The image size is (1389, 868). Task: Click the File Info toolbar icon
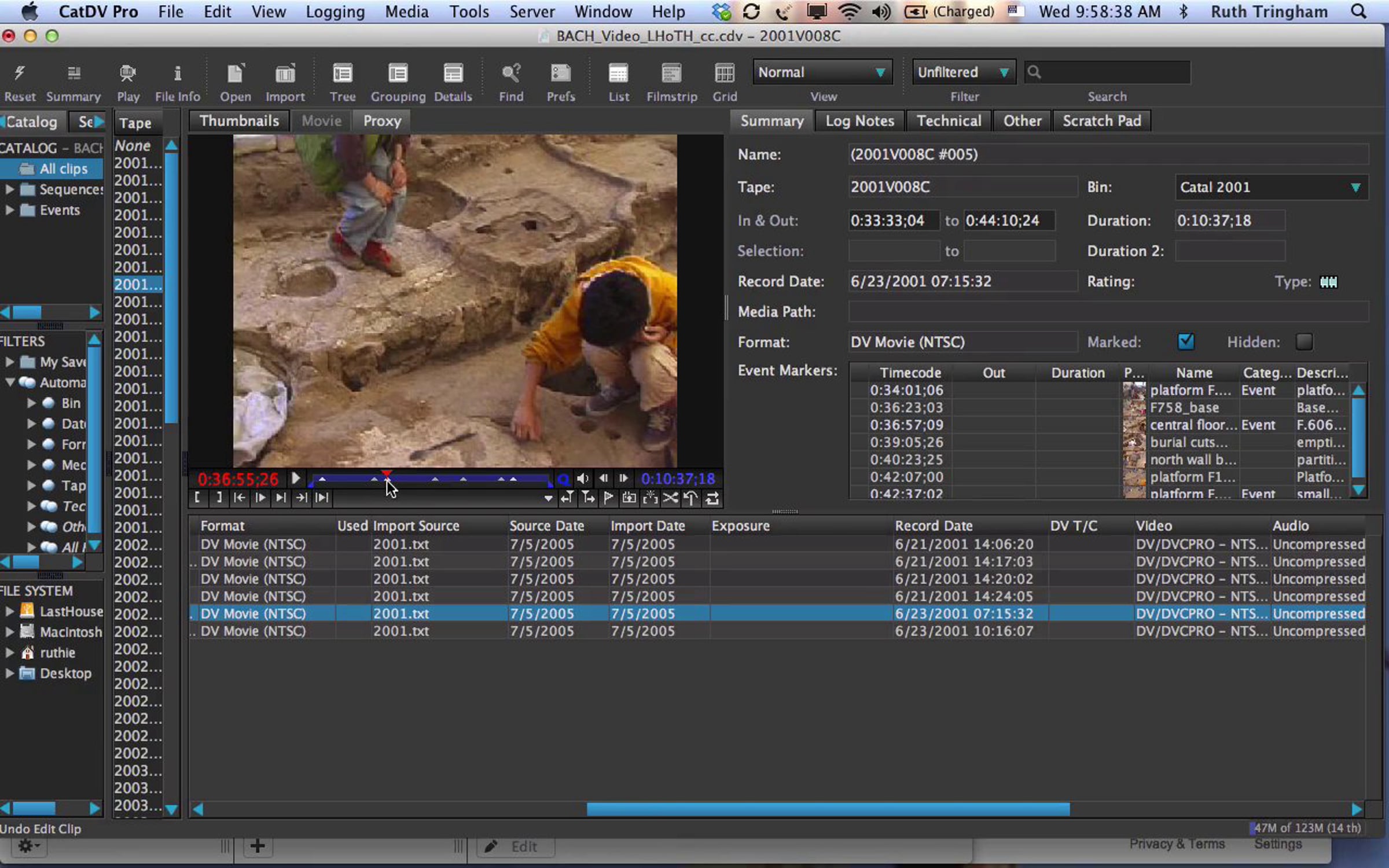[177, 73]
